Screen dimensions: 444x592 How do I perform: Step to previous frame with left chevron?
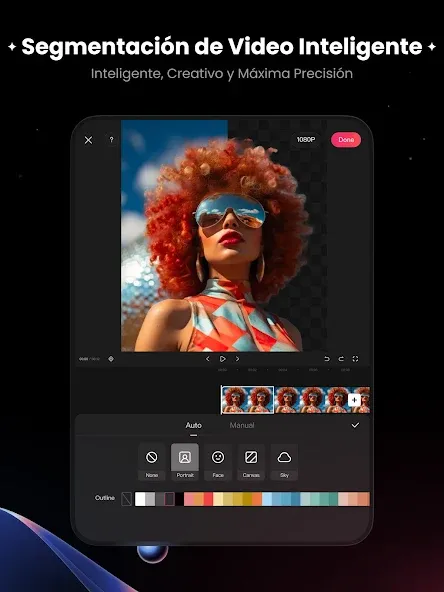point(208,359)
